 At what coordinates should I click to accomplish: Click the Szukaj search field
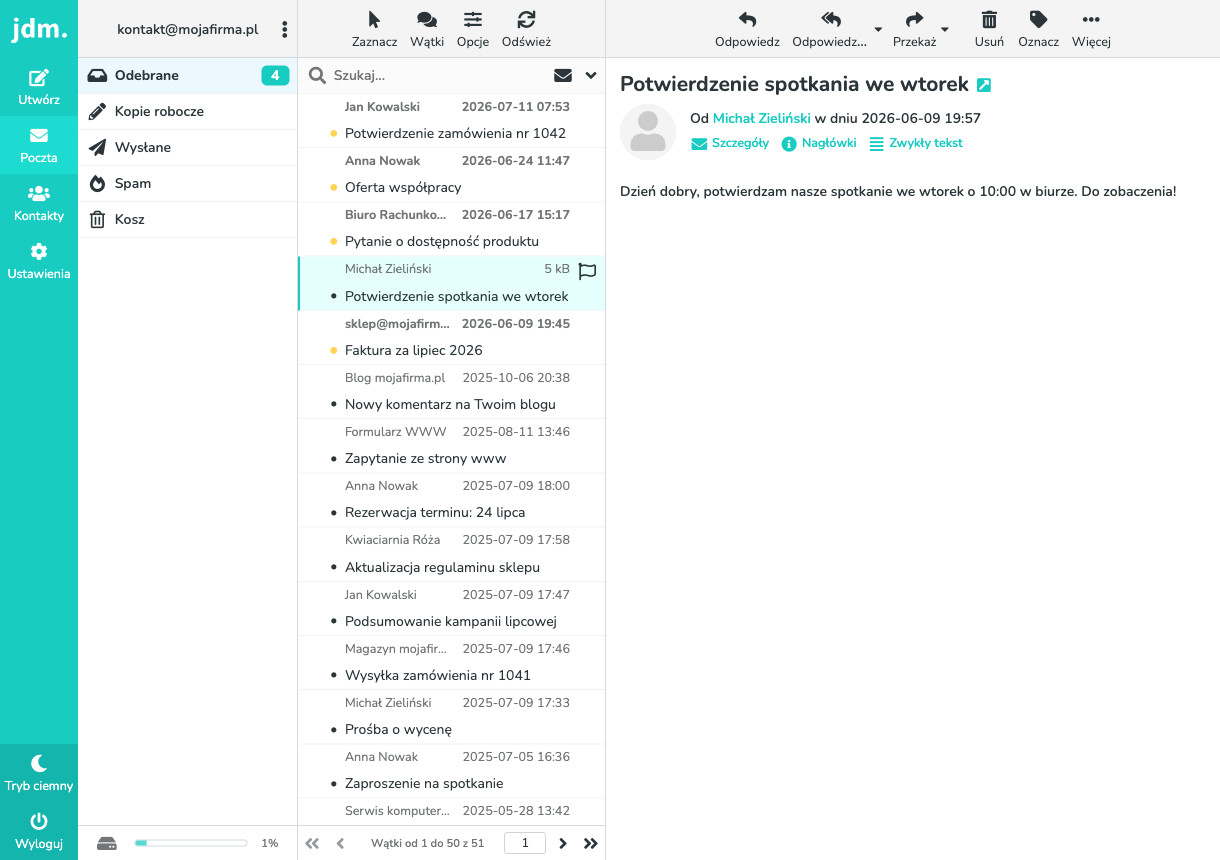438,75
